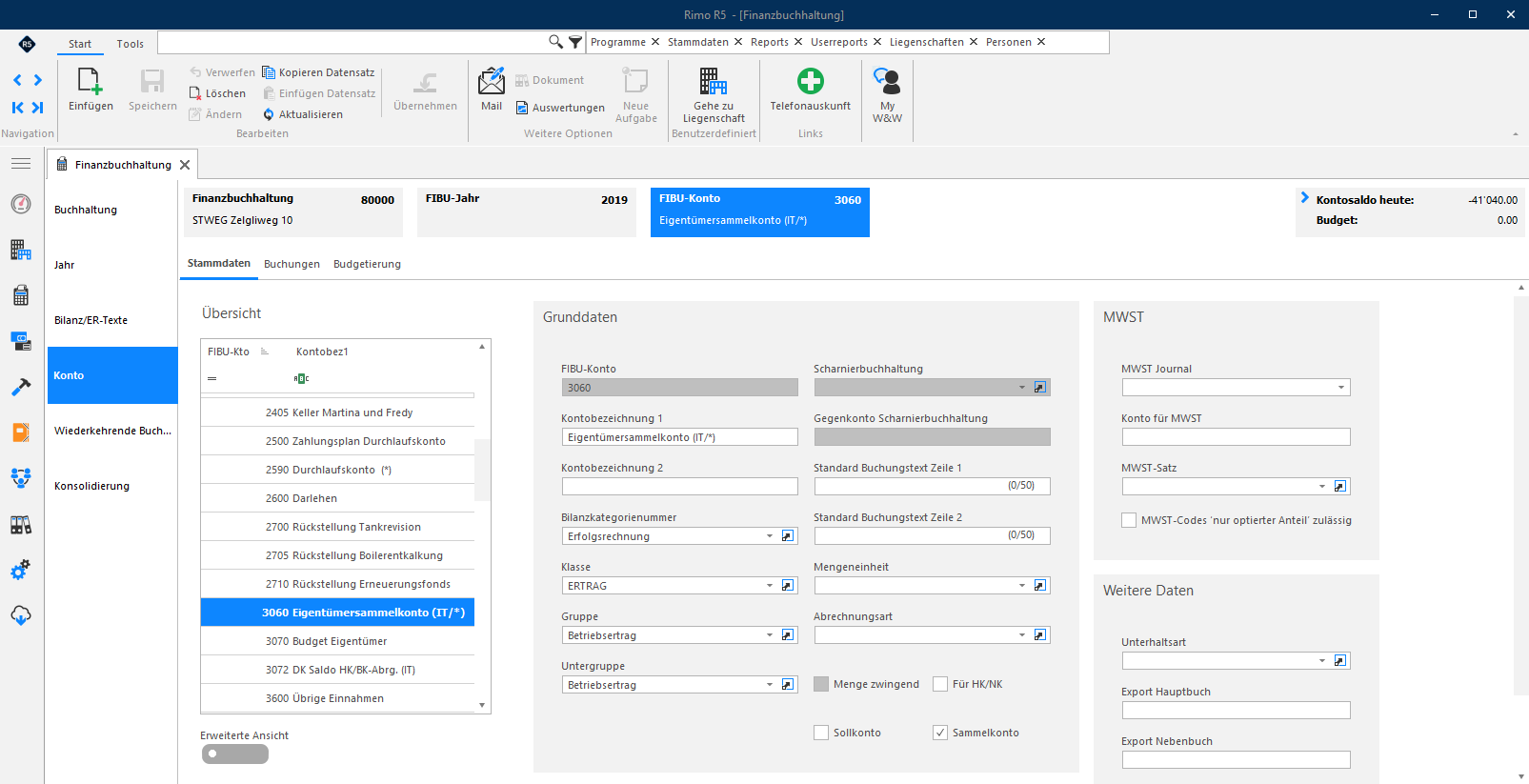The width and height of the screenshot is (1529, 784).
Task: Open Bilanz/ER-Texte navigation item
Action: point(112,320)
